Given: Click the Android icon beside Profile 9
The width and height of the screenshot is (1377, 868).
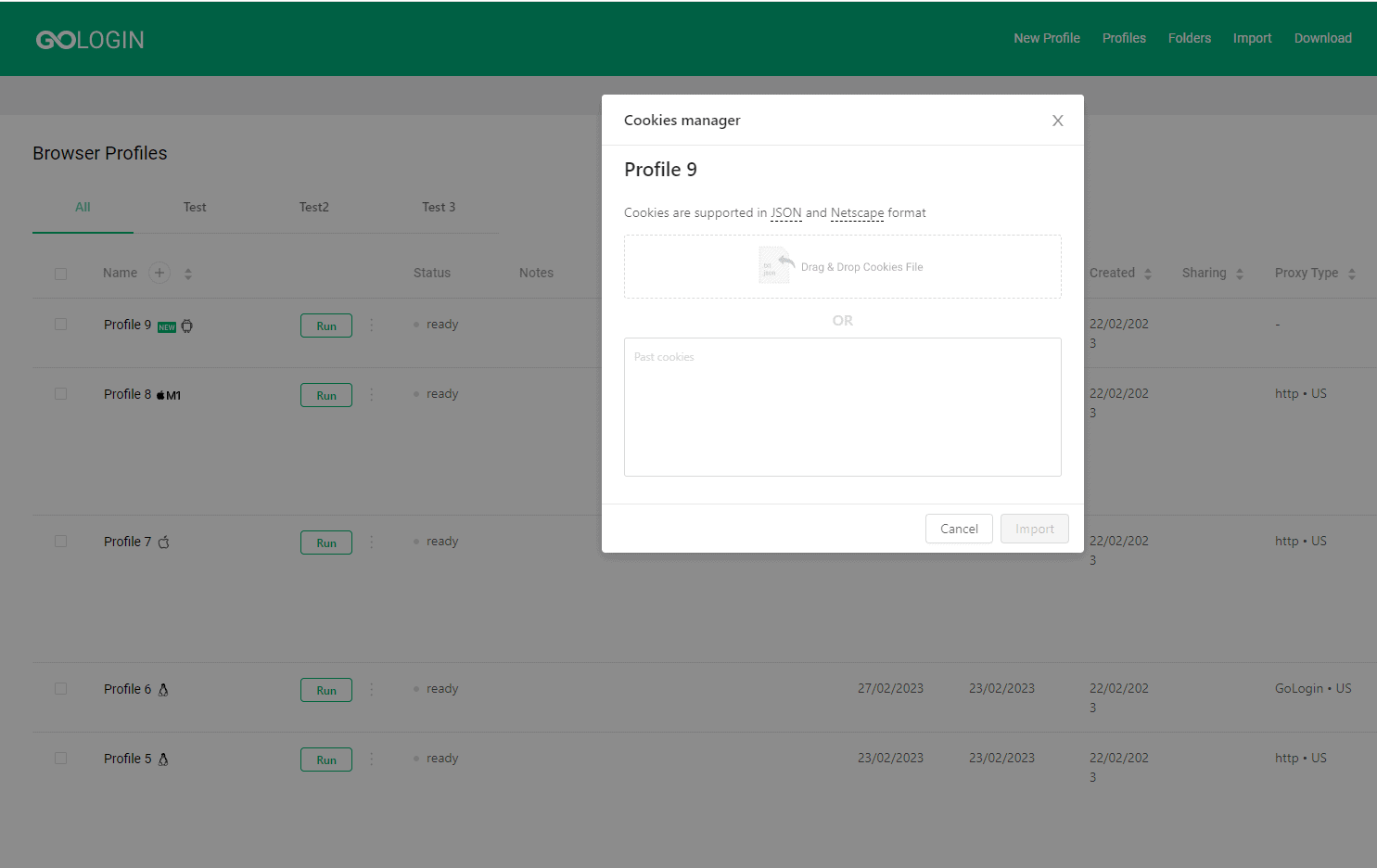Looking at the screenshot, I should click(186, 325).
